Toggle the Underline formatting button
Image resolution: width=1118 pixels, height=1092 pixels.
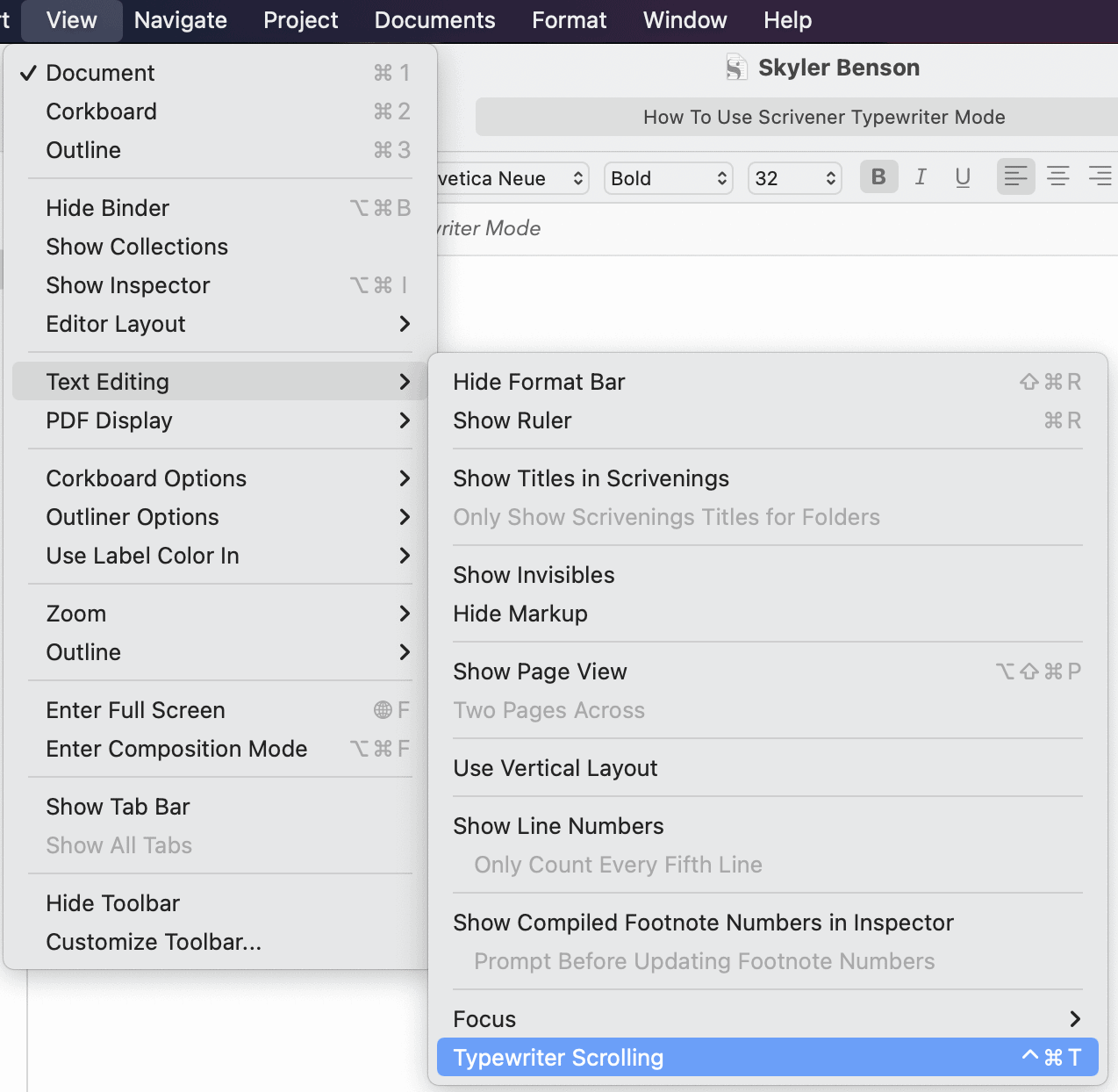click(963, 177)
